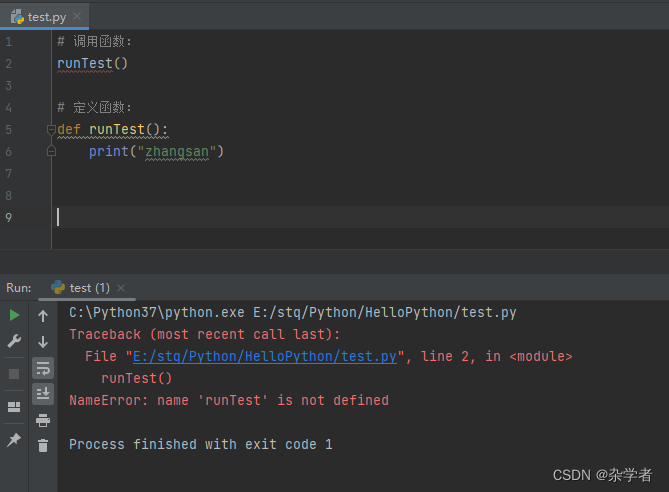Select the test (1) Run tab
669x492 pixels.
pos(87,288)
